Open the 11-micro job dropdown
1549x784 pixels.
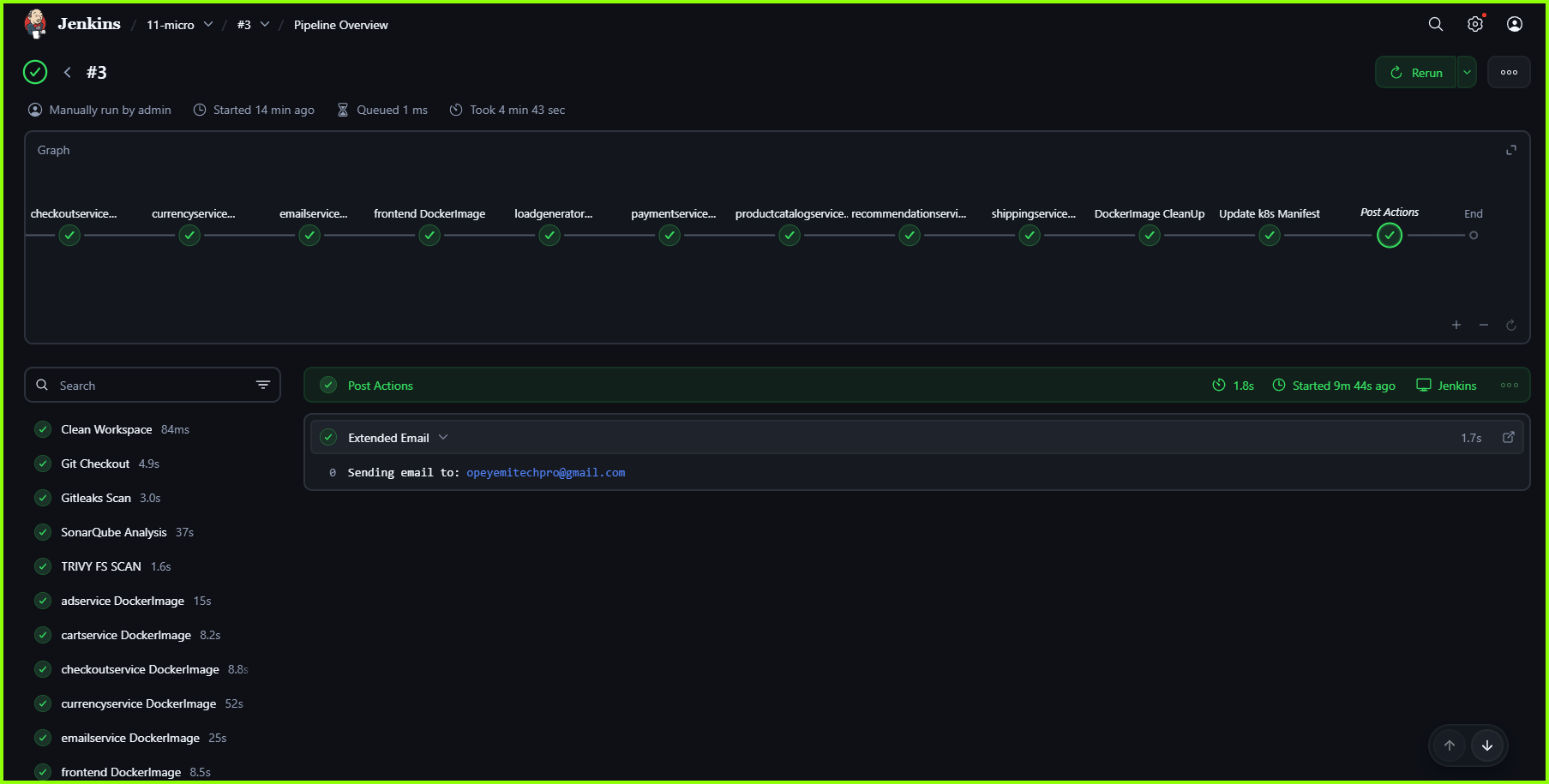coord(208,25)
